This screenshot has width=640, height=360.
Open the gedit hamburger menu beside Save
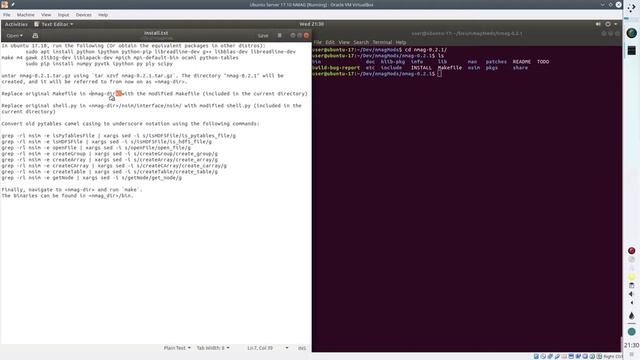tap(280, 36)
